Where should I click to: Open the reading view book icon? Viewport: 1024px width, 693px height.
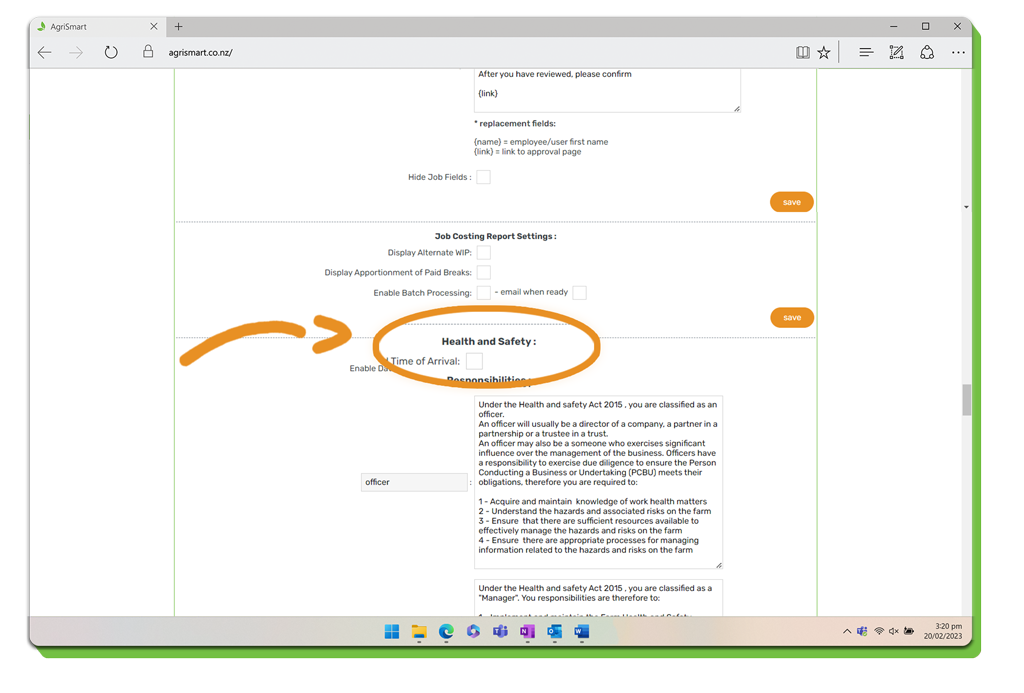(802, 53)
